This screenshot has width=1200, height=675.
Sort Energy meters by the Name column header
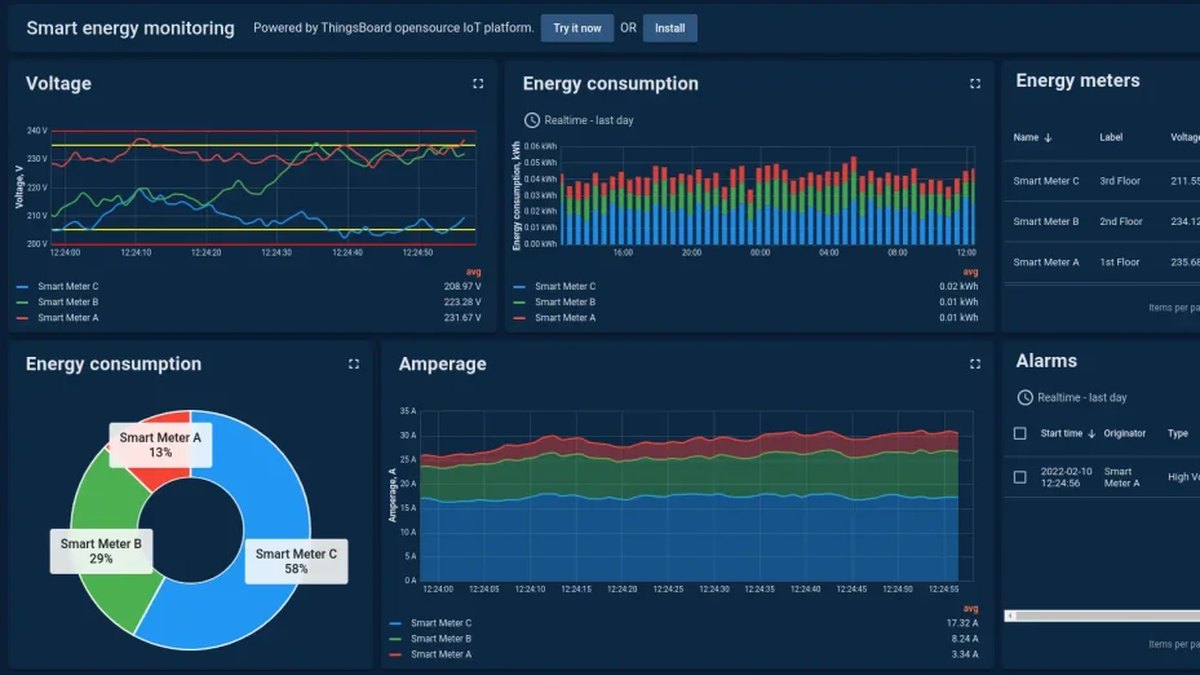(1026, 138)
